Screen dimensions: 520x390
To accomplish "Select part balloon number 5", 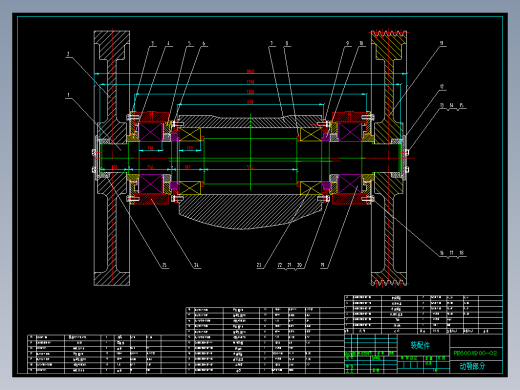I will tap(189, 43).
